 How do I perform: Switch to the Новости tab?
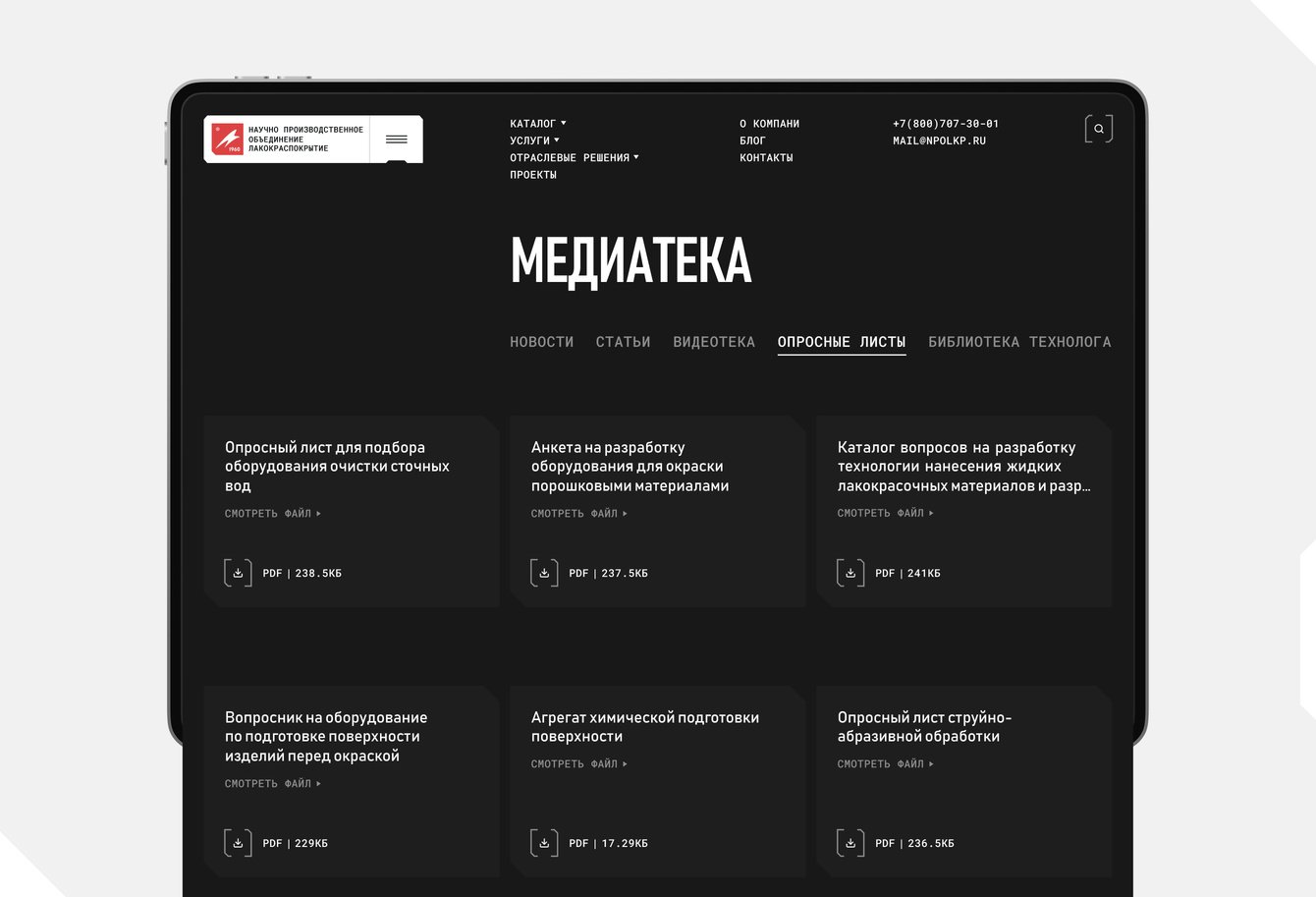pyautogui.click(x=542, y=342)
